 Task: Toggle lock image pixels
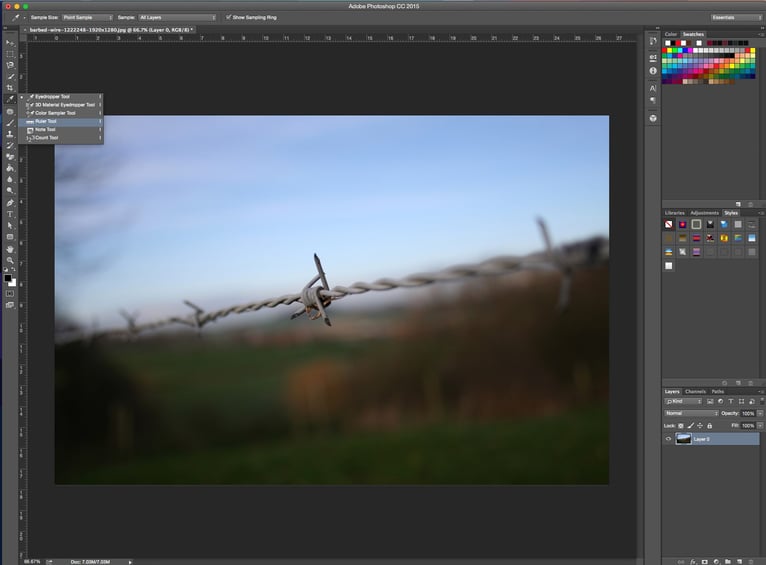click(691, 426)
